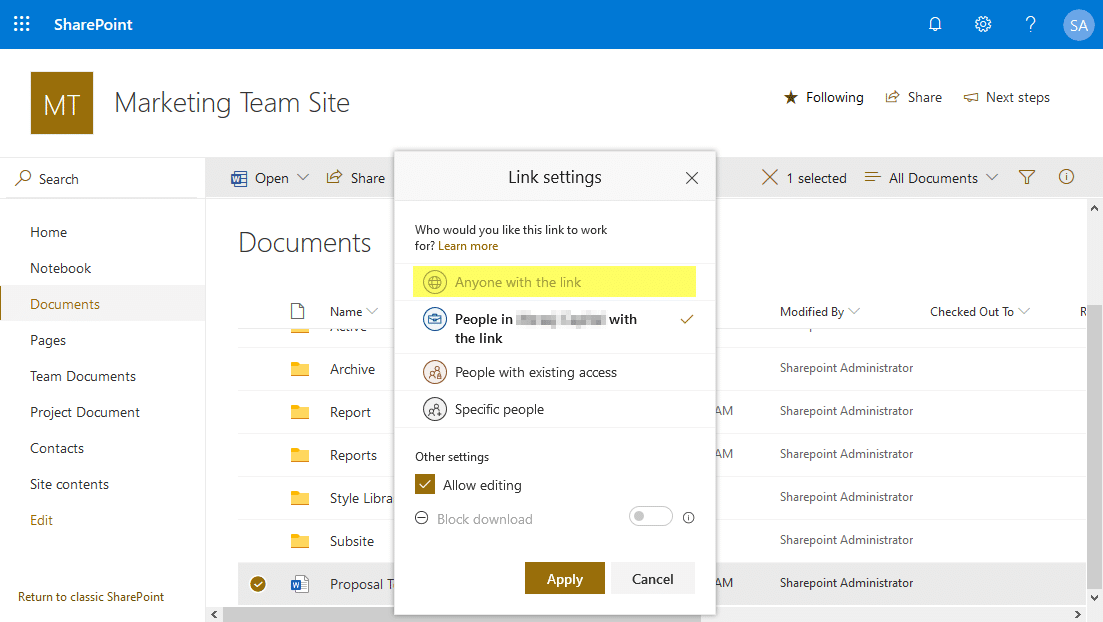The width and height of the screenshot is (1103, 622).
Task: Open the Learn more link
Action: click(468, 245)
